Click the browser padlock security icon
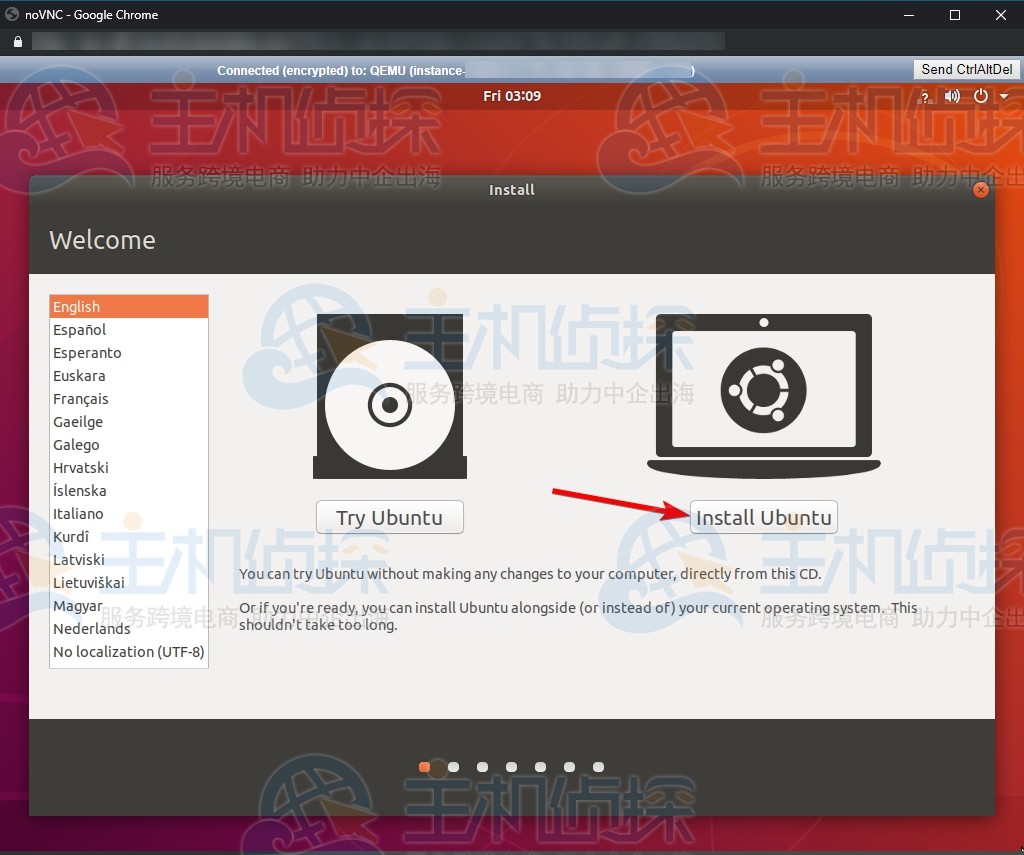1024x855 pixels. pyautogui.click(x=17, y=42)
